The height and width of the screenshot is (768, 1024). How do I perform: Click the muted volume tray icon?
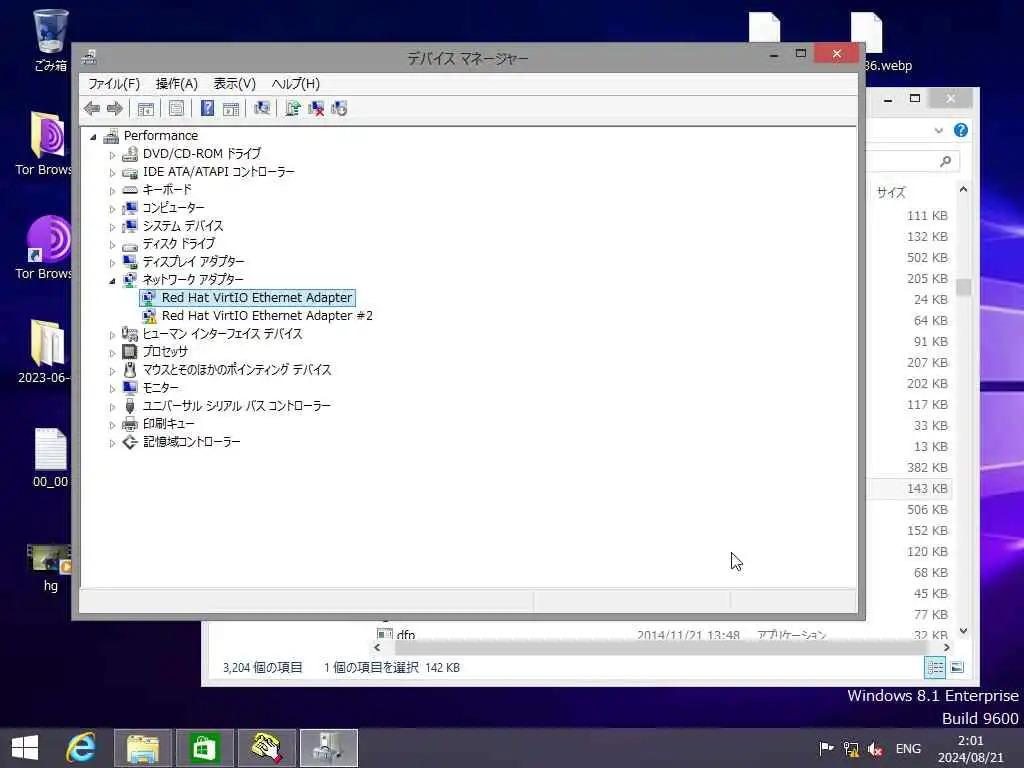click(875, 749)
